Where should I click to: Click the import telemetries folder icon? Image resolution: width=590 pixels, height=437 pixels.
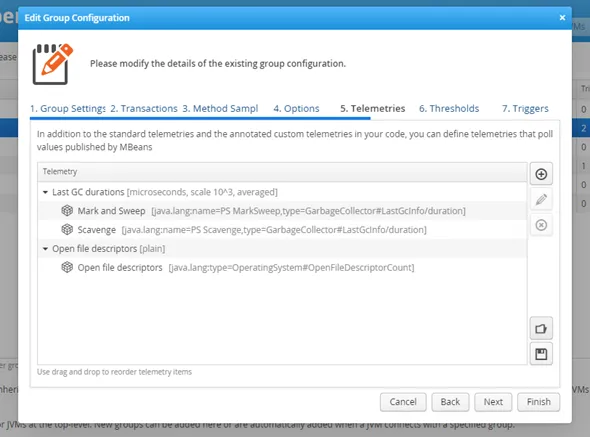(x=541, y=329)
